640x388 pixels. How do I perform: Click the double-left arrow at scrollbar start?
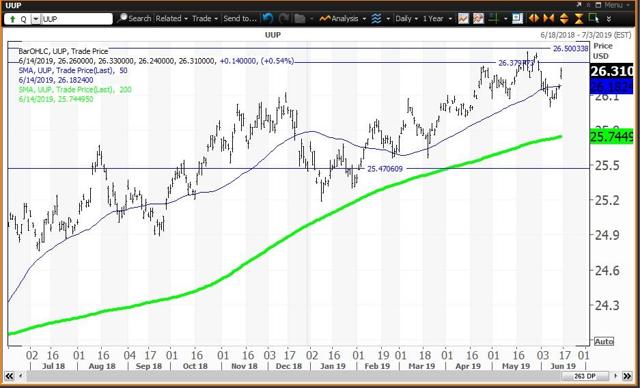click(9, 376)
